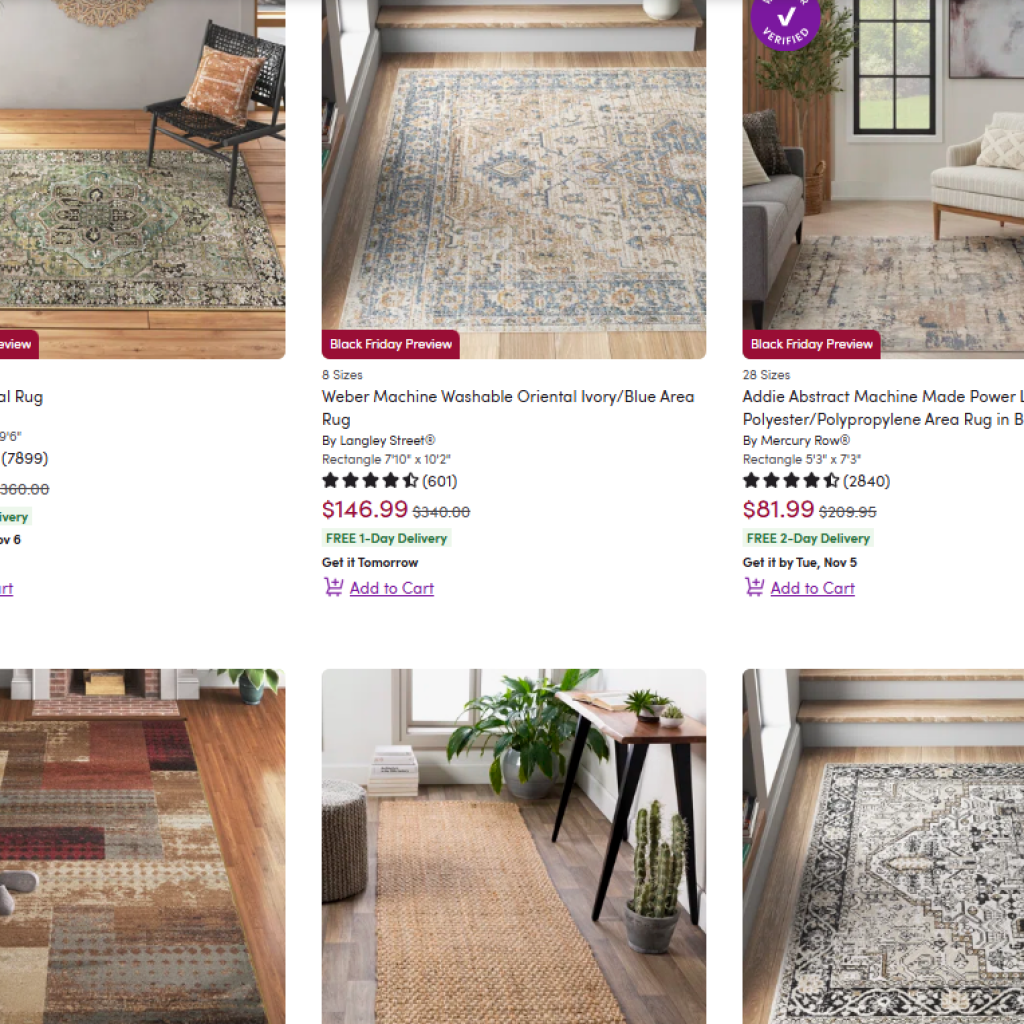1024x1024 pixels.
Task: Click the (601) reviews count
Action: (x=440, y=481)
